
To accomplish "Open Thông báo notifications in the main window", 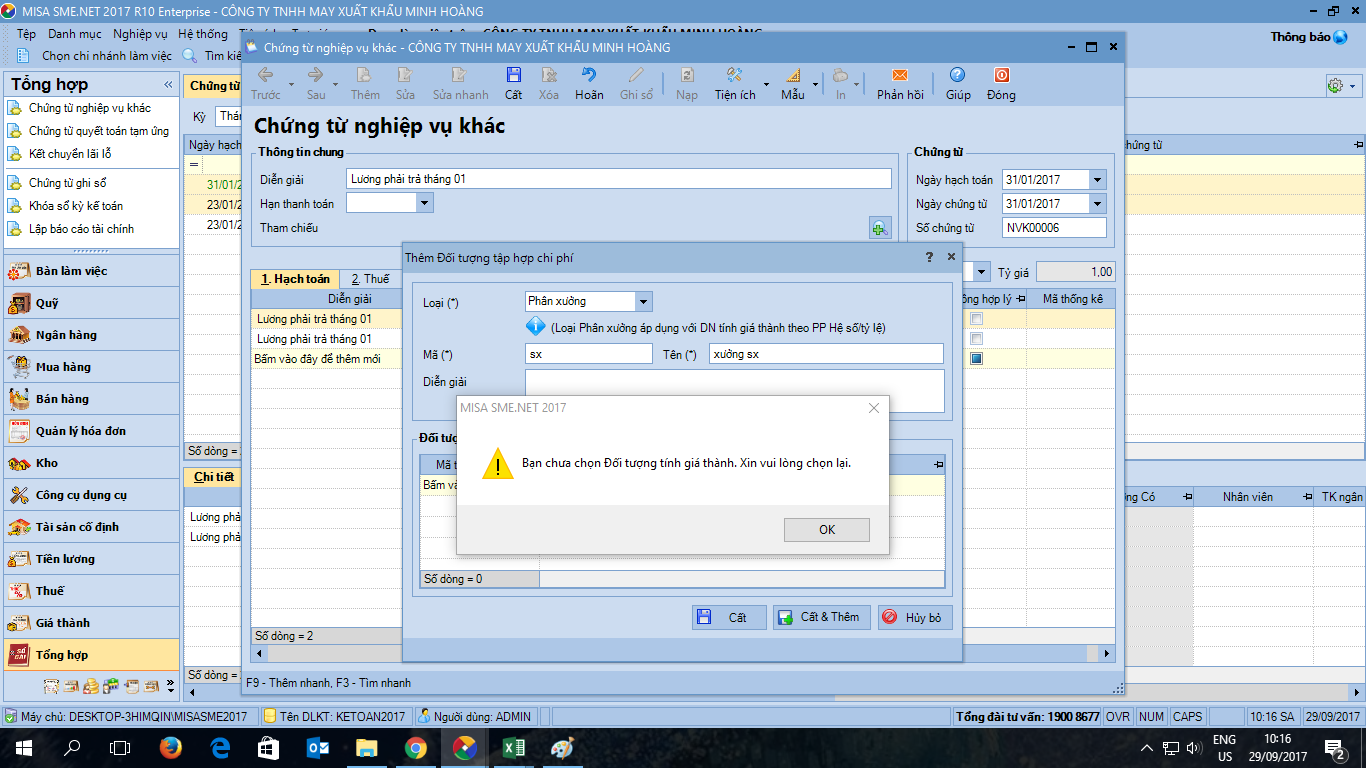I will [x=1309, y=37].
